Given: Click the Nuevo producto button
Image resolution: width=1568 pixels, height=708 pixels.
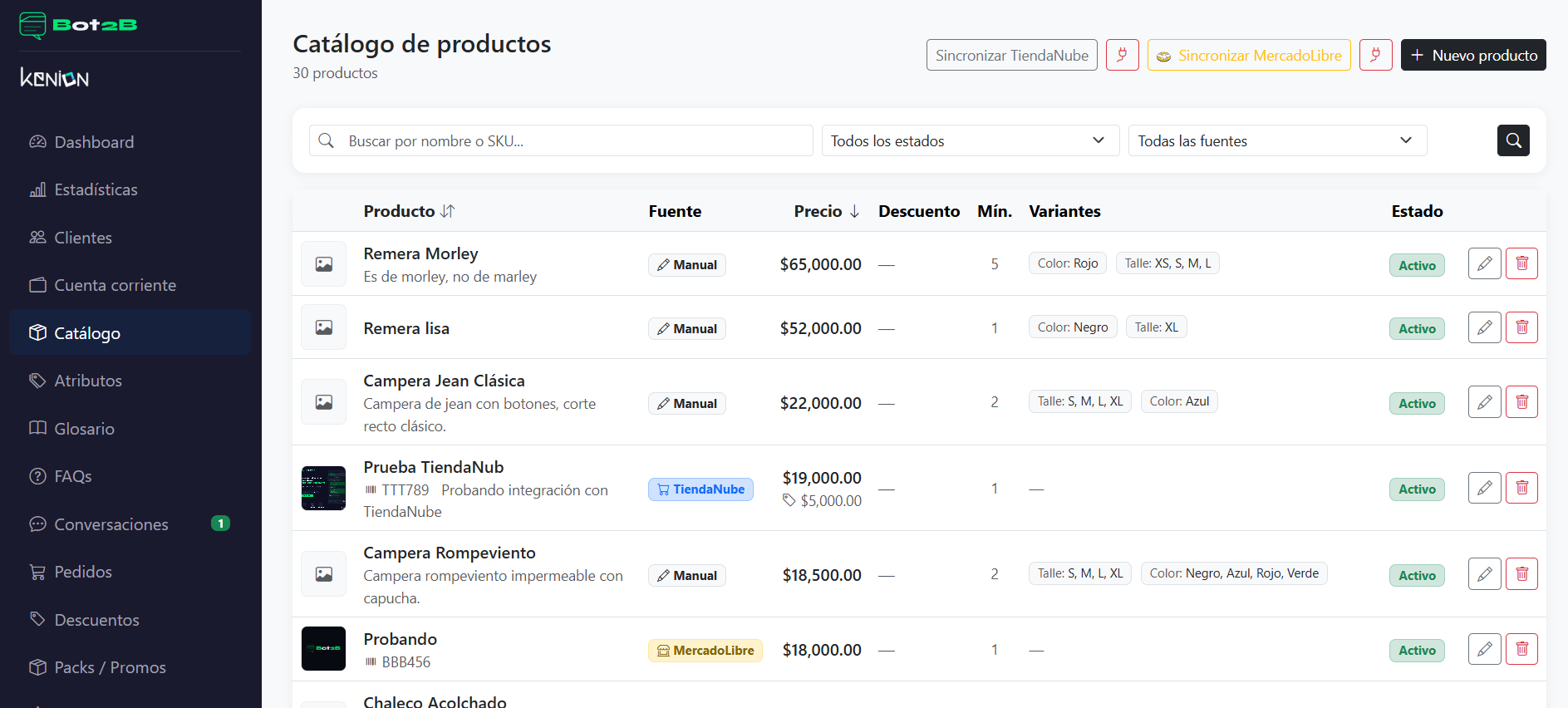Looking at the screenshot, I should coord(1473,55).
